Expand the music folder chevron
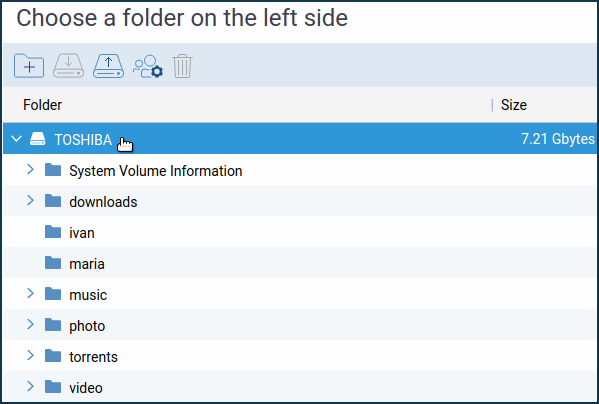 pos(31,293)
